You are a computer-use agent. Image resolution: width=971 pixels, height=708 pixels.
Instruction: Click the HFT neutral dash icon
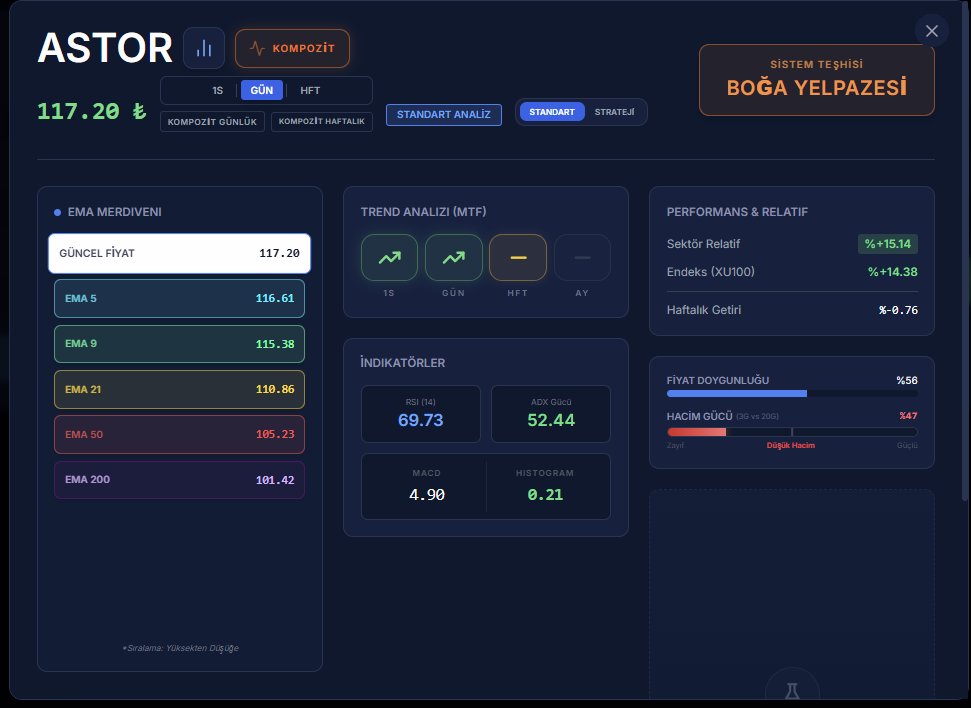tap(518, 258)
